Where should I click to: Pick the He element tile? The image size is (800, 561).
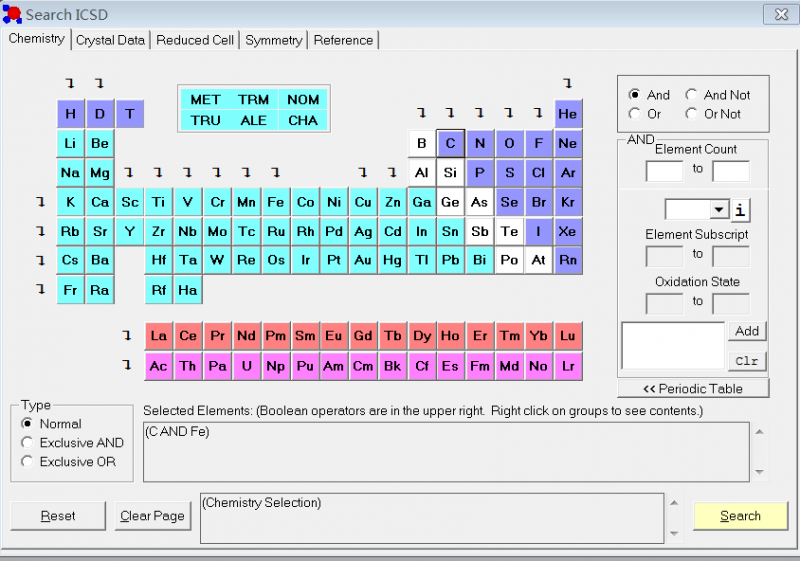568,114
